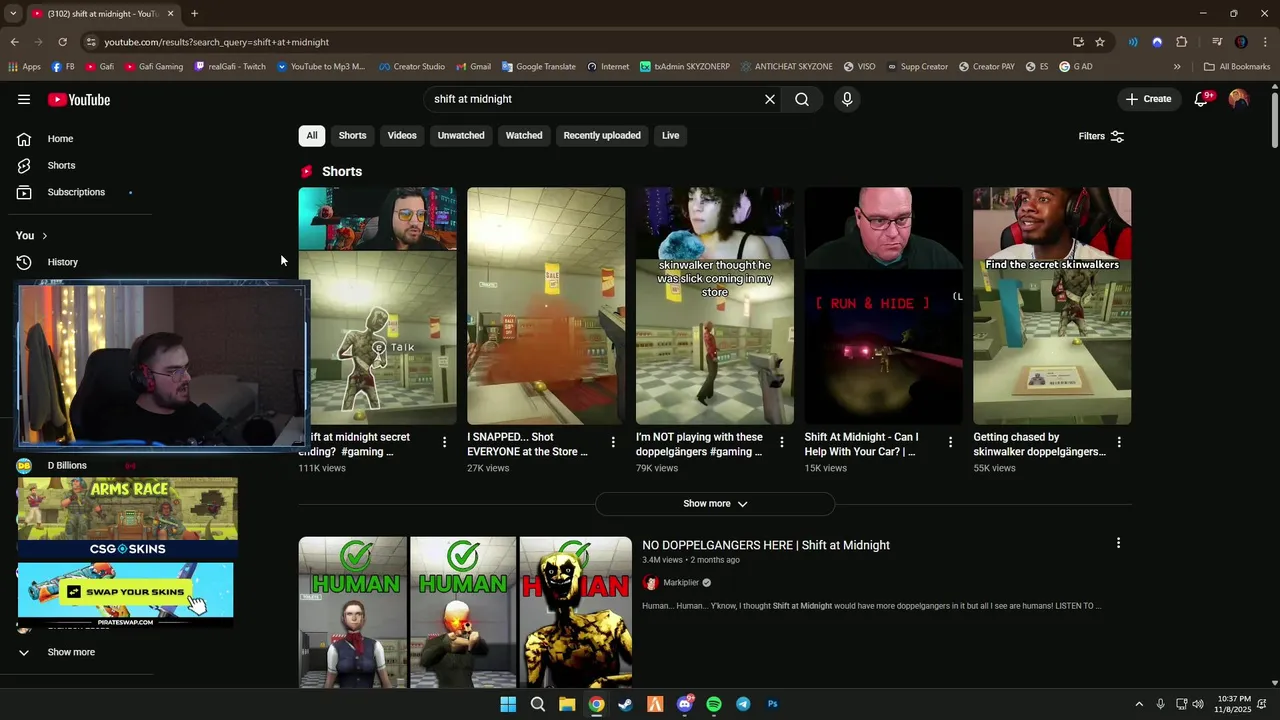Open Chrome tab search dropdown
1280x720 pixels.
(x=13, y=14)
